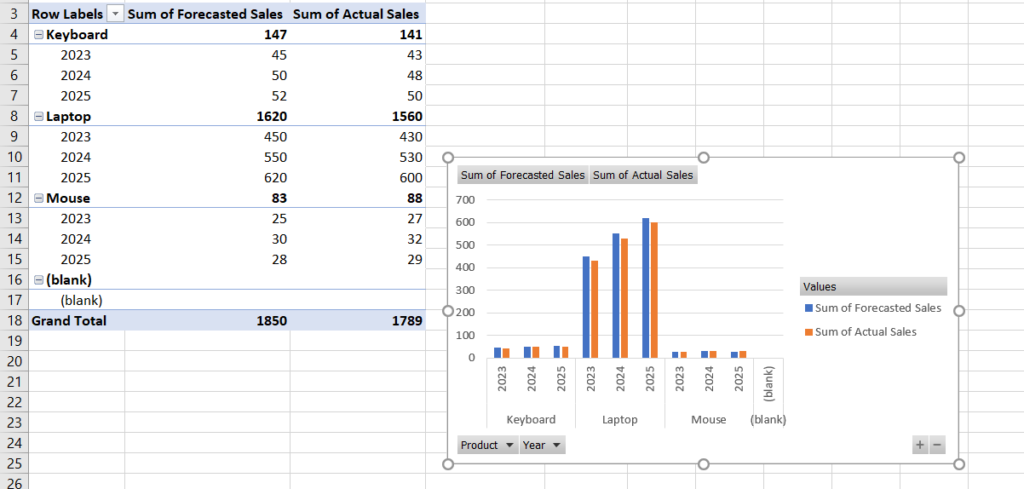Select the Mouse forecasted total 83 cell
This screenshot has width=1024, height=489.
click(x=208, y=198)
